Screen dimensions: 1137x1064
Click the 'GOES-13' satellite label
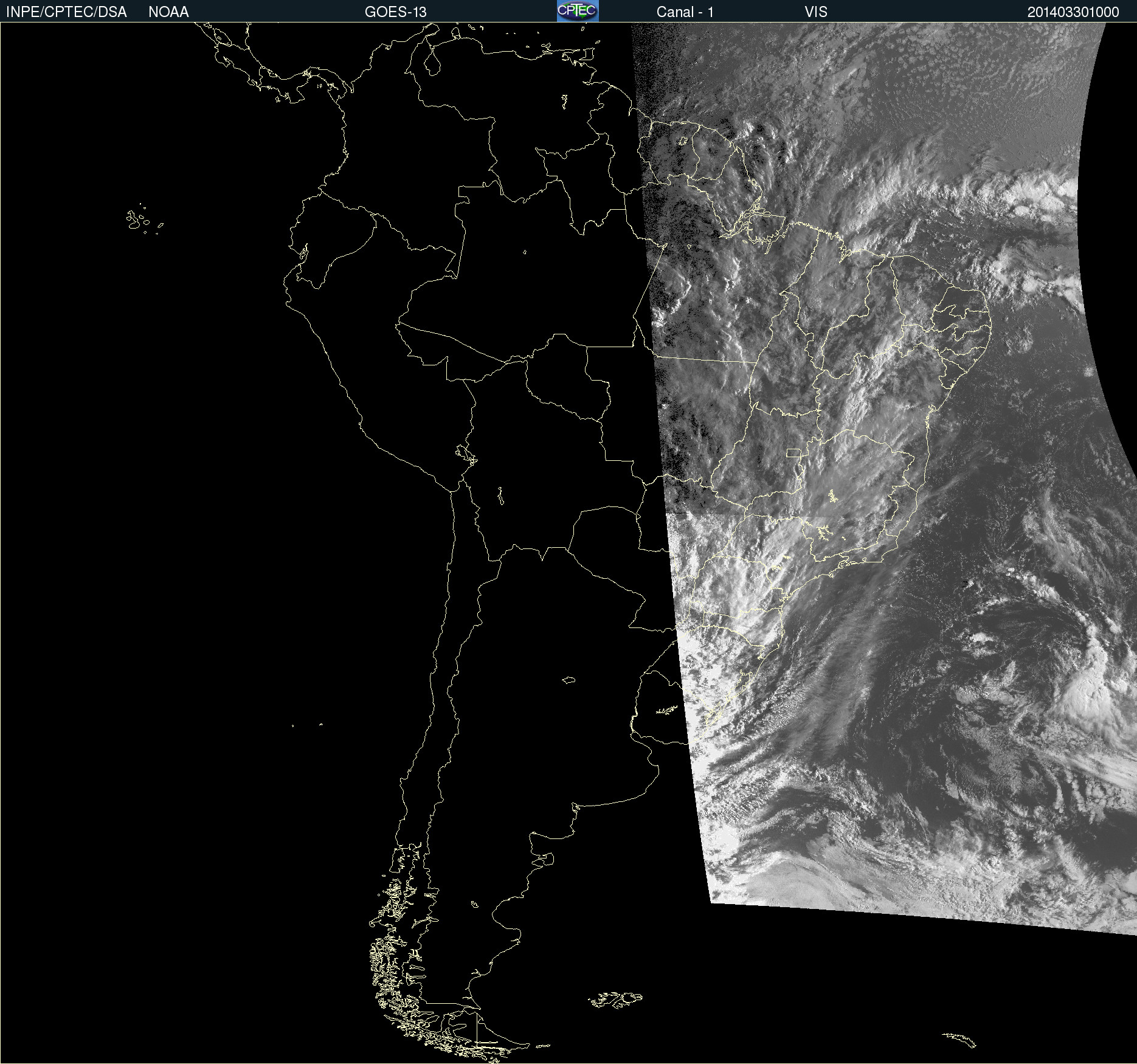[396, 12]
